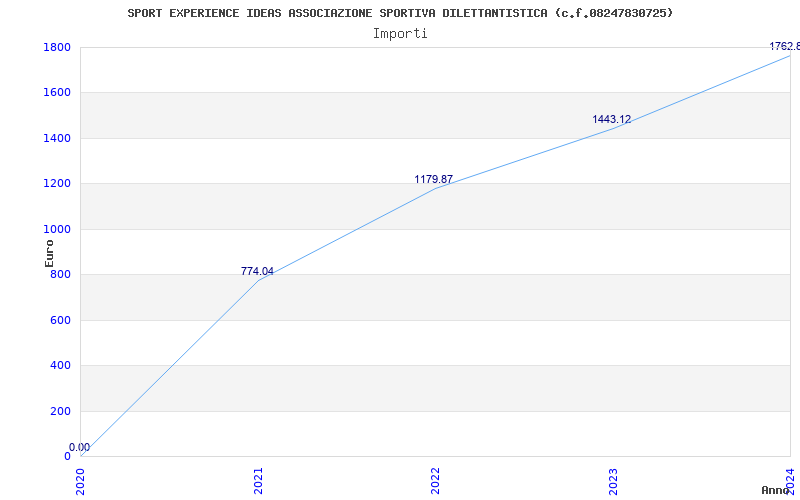Click the 400 y-axis tick label
The height and width of the screenshot is (500, 800).
(x=60, y=365)
